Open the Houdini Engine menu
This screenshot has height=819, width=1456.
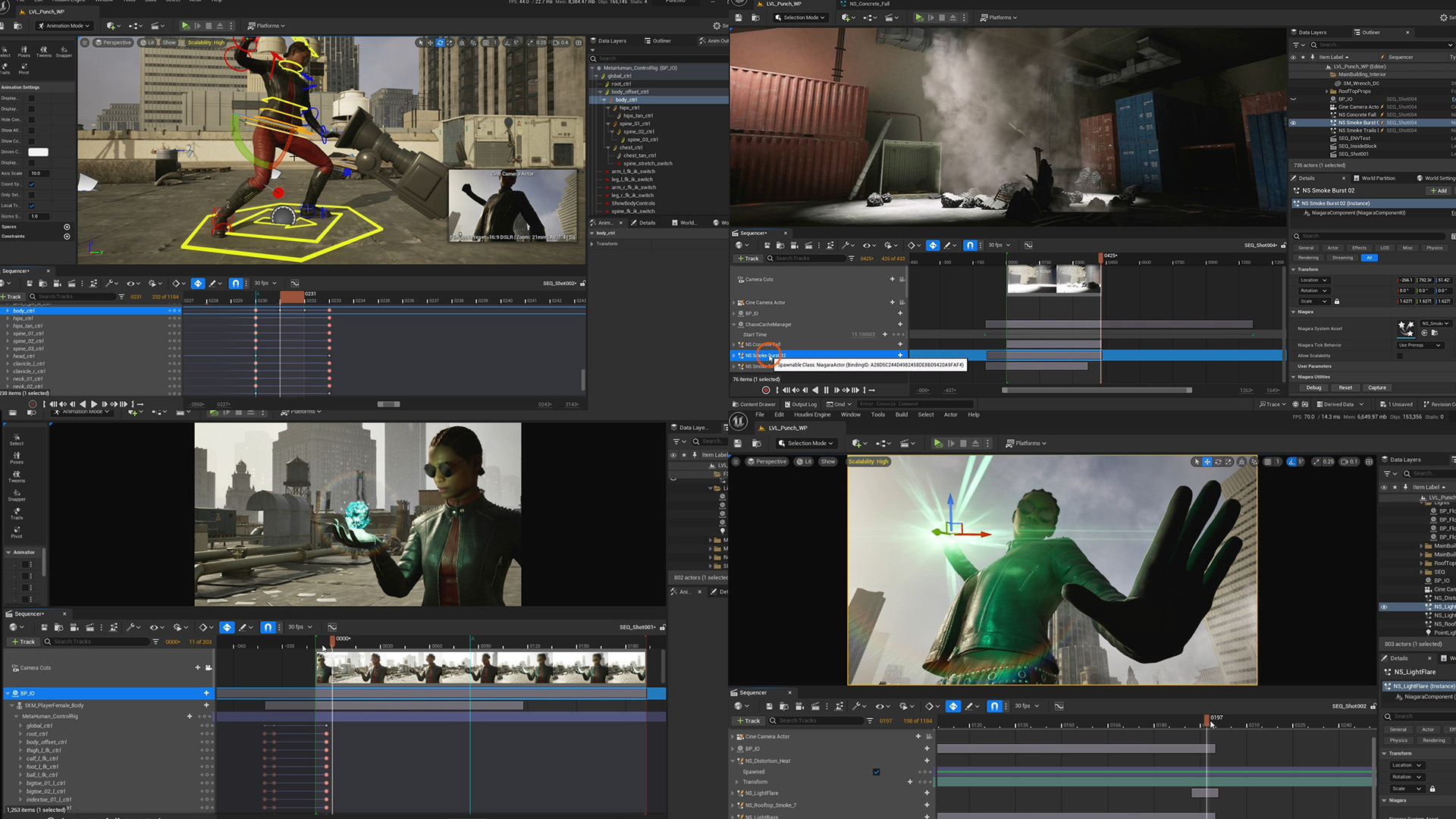(811, 415)
